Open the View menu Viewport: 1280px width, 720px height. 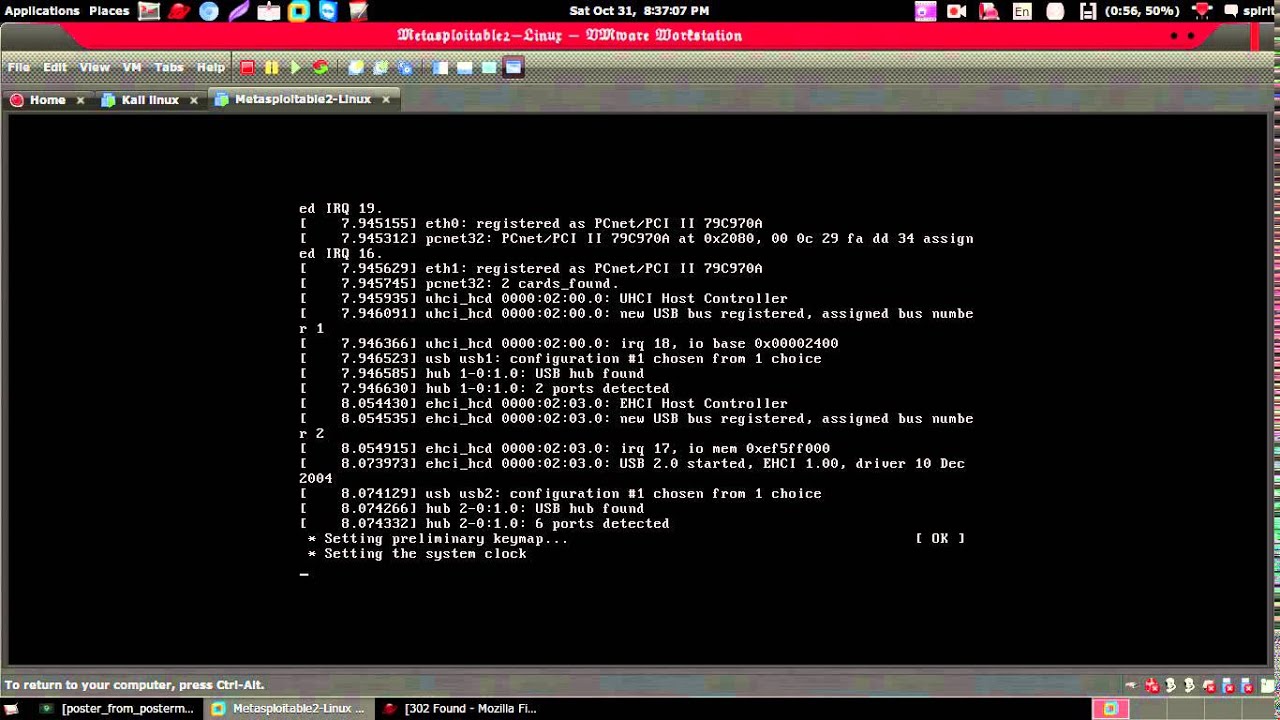click(x=94, y=68)
